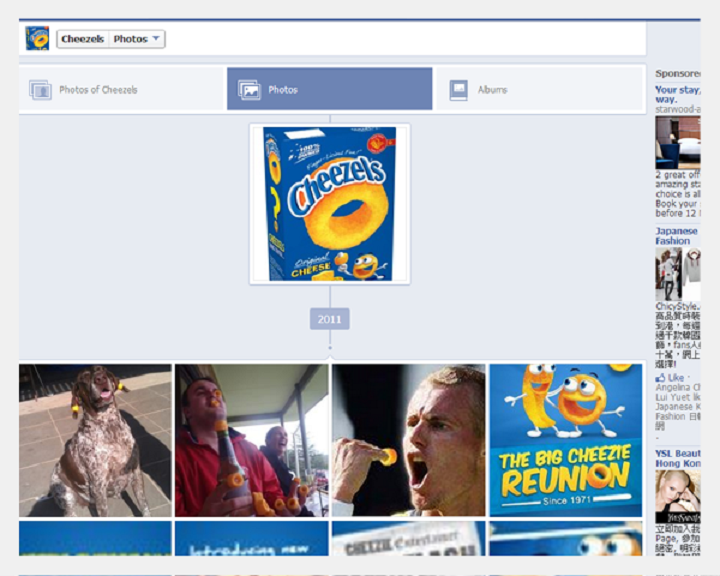
Task: Open the Photos dropdown arrow
Action: pyautogui.click(x=156, y=38)
